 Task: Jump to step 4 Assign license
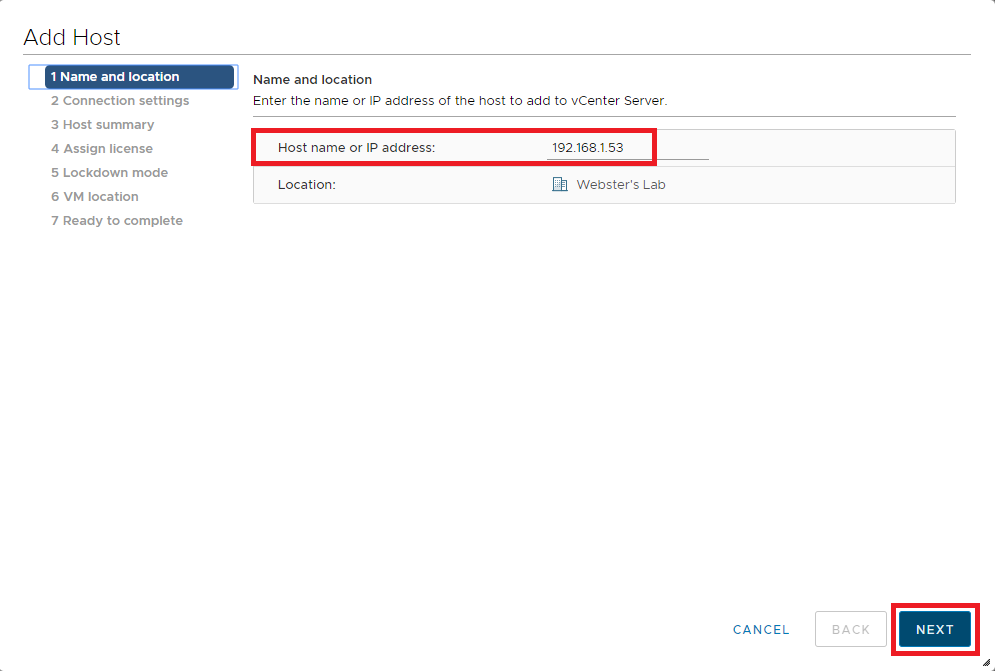(102, 149)
